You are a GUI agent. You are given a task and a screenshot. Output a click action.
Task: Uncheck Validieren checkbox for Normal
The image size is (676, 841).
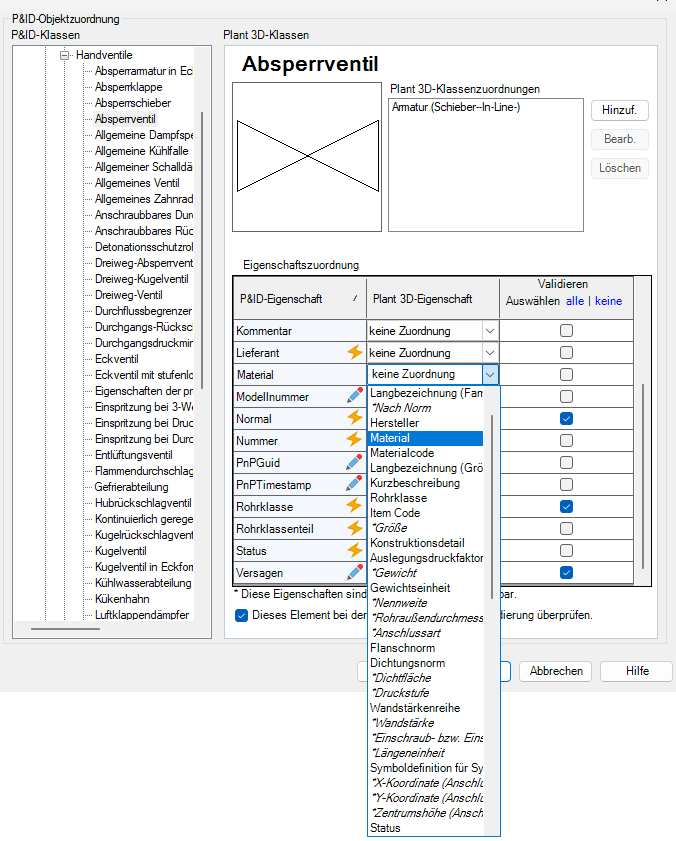tap(566, 418)
